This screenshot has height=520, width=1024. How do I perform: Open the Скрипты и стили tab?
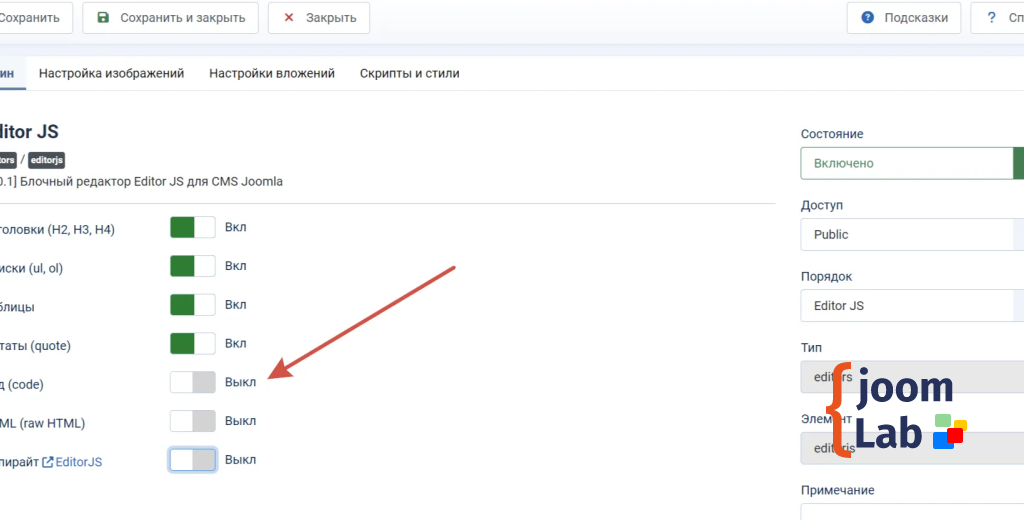point(409,73)
